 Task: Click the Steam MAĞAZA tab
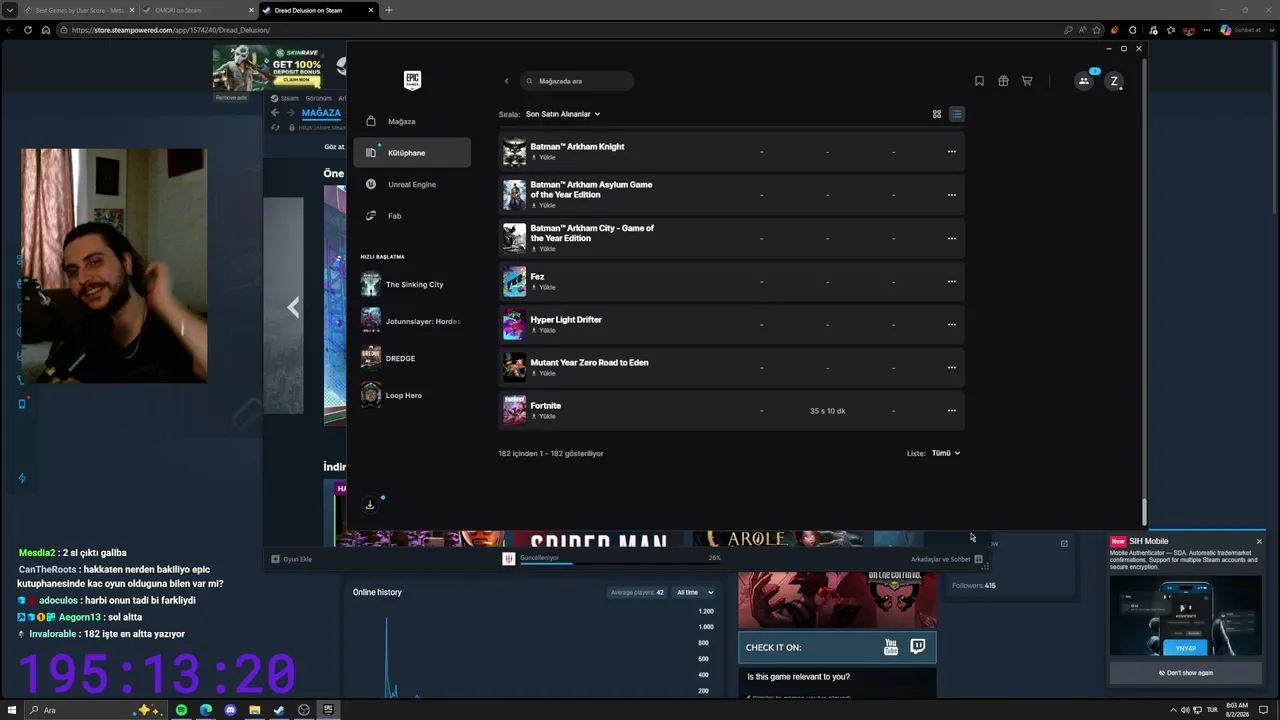(321, 113)
